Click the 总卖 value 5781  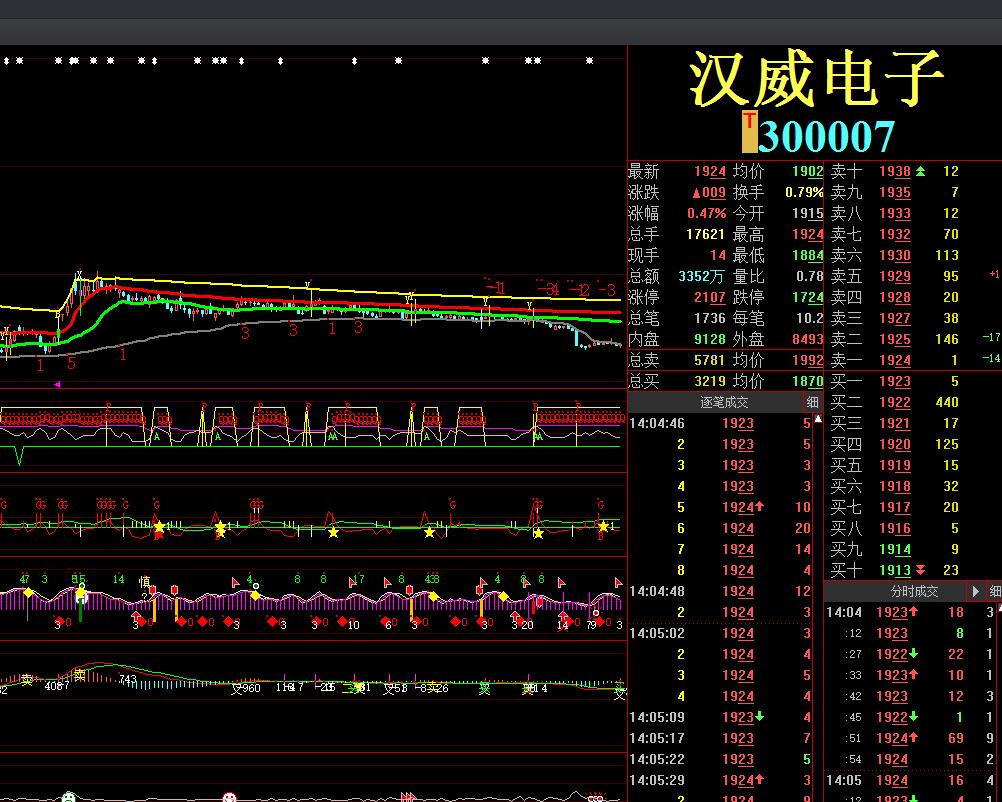[x=709, y=360]
